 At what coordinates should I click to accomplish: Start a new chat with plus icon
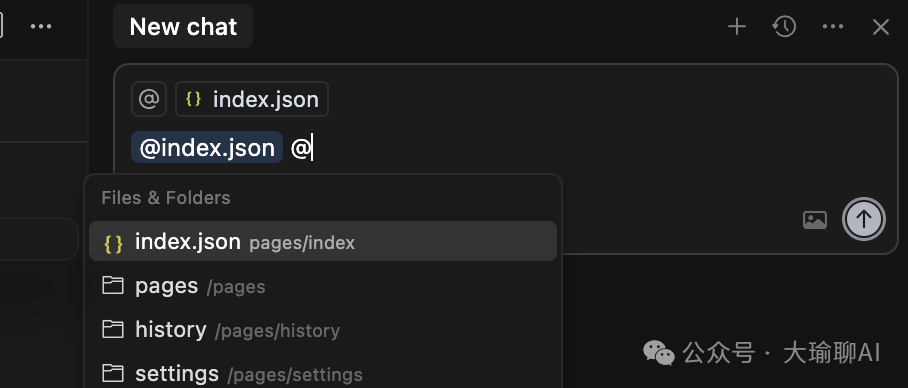tap(737, 27)
